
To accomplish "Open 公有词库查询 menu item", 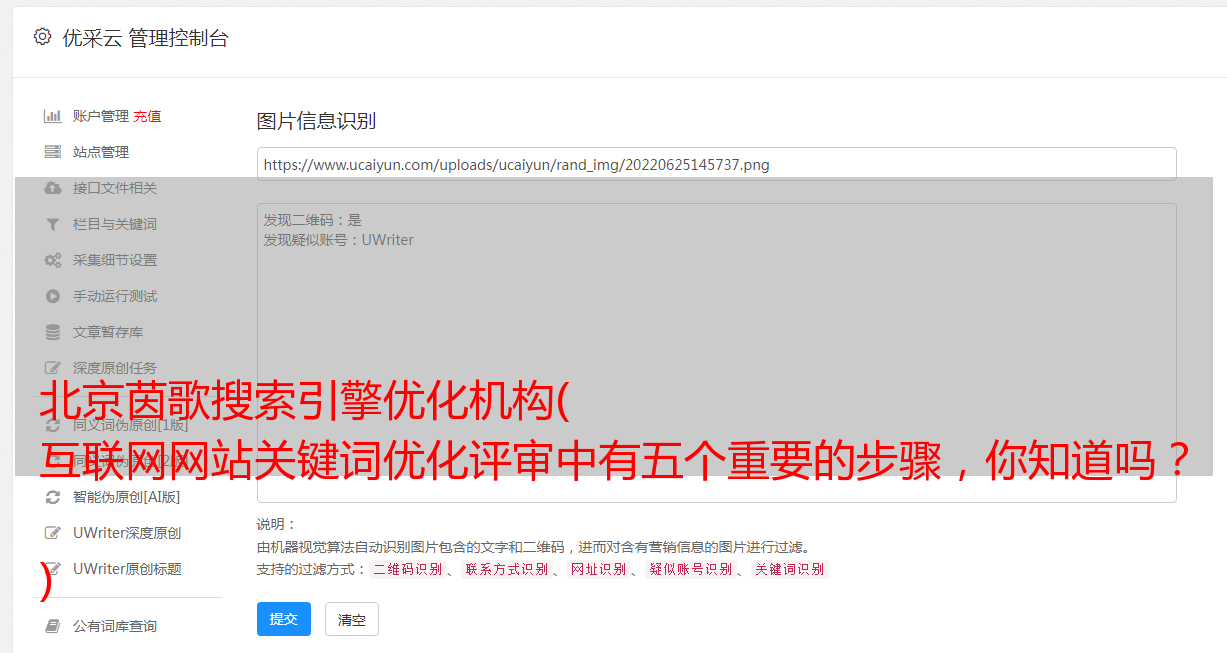I will [x=115, y=626].
